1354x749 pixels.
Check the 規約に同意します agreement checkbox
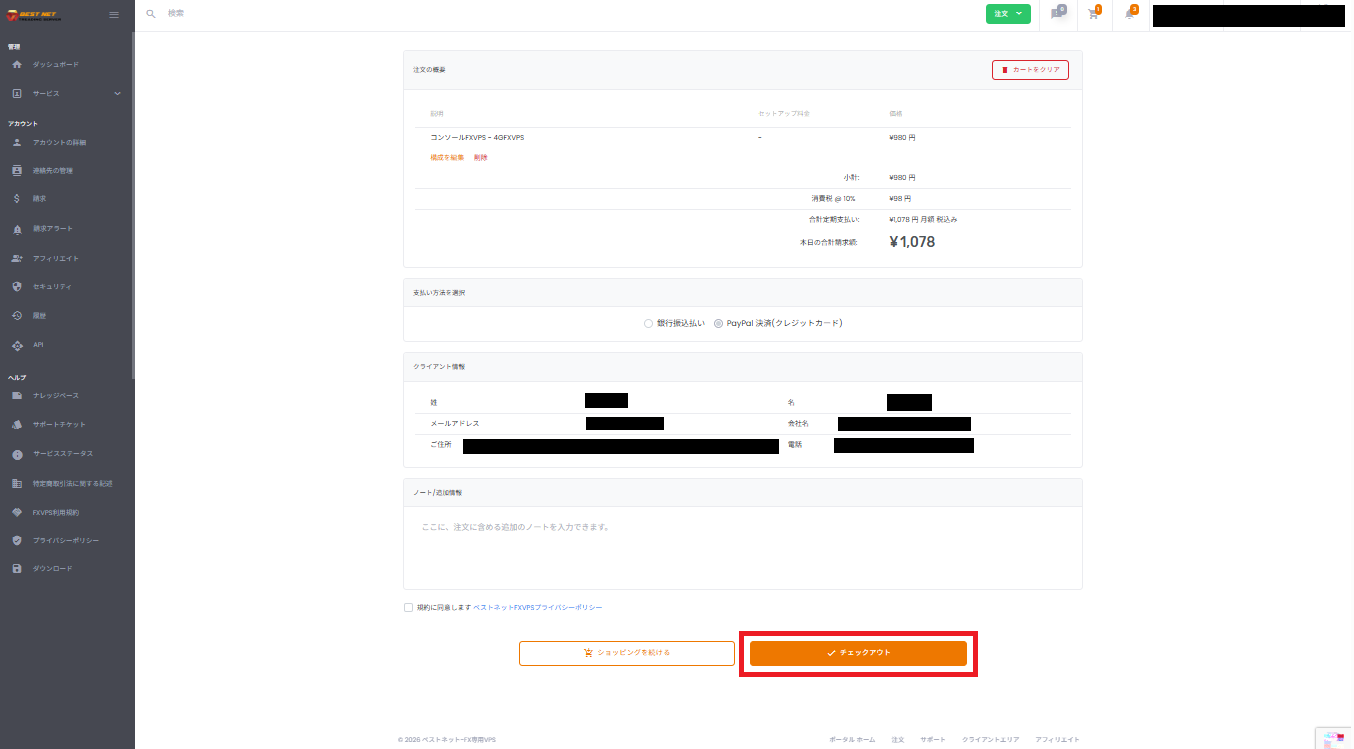[408, 607]
